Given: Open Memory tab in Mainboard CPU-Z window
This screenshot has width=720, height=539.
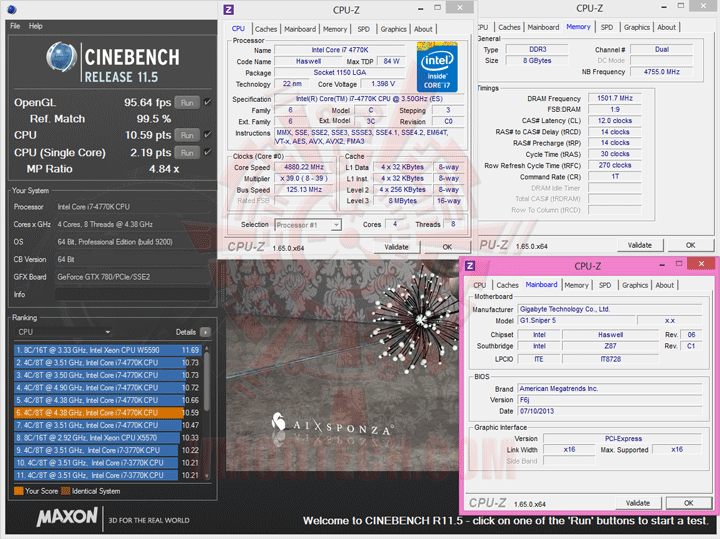Looking at the screenshot, I should point(576,285).
